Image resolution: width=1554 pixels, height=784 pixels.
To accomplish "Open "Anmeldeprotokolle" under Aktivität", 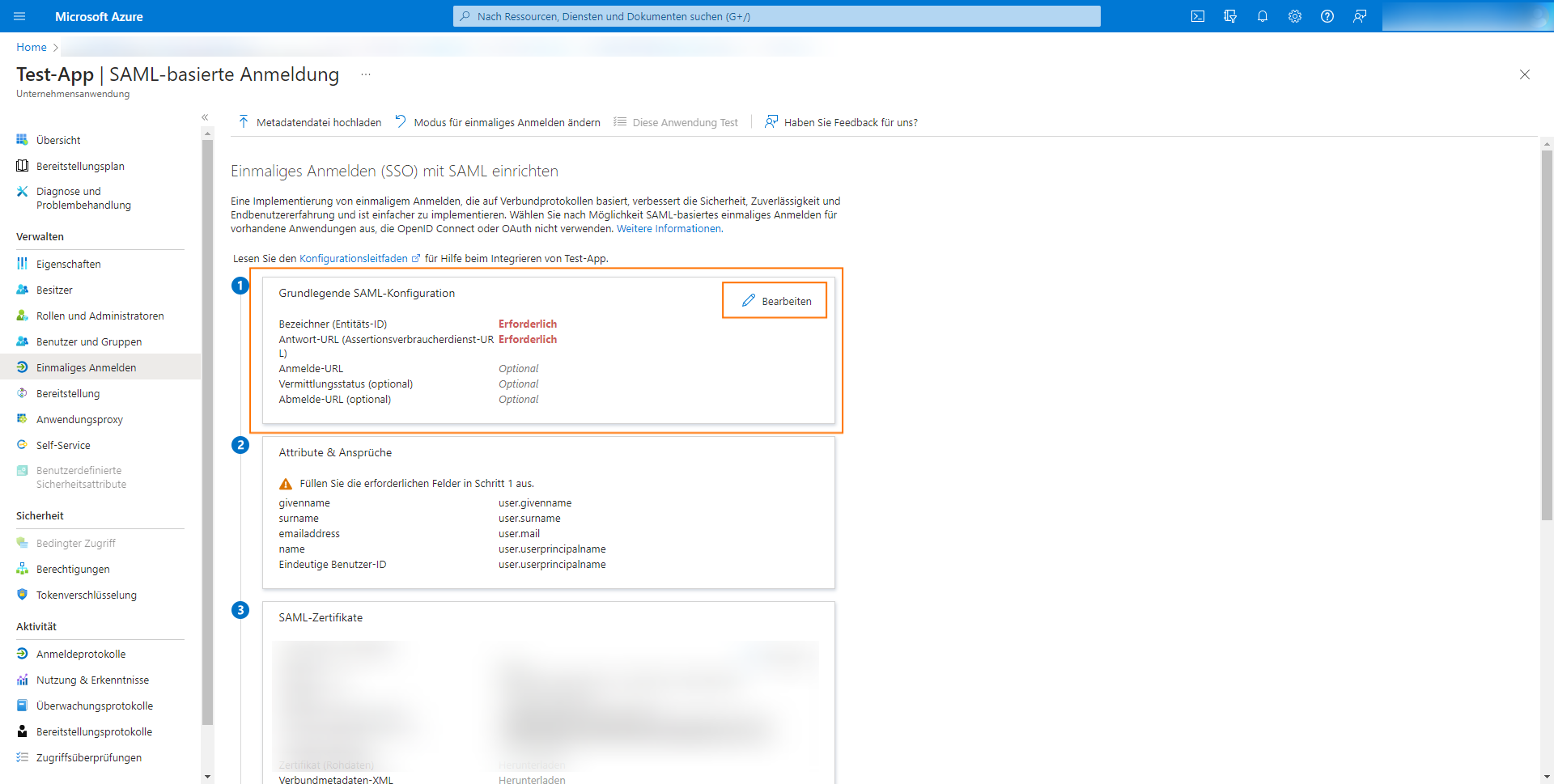I will click(81, 654).
